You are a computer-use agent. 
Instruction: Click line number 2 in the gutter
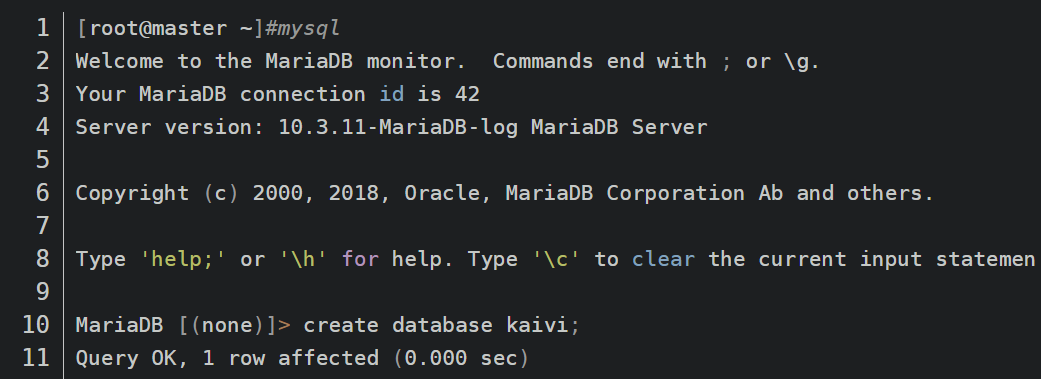coord(42,61)
